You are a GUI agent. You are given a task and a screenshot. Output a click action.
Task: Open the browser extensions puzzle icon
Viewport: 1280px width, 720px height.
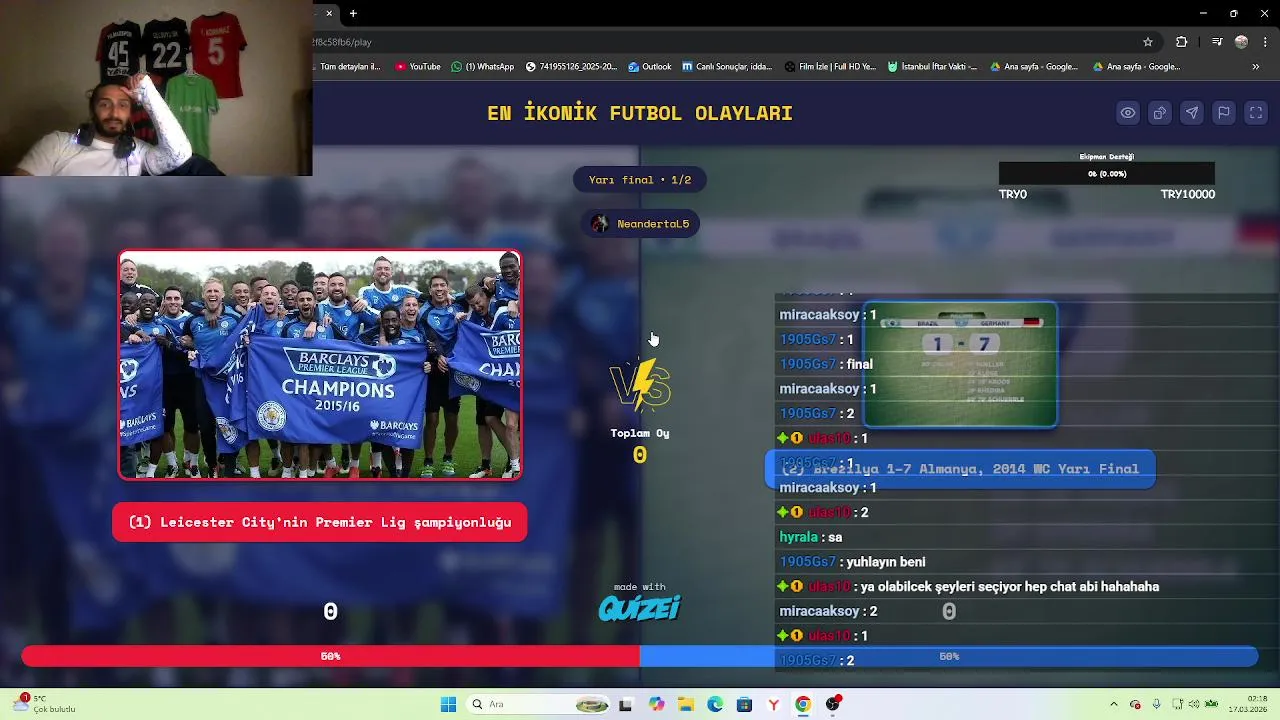coord(1182,42)
